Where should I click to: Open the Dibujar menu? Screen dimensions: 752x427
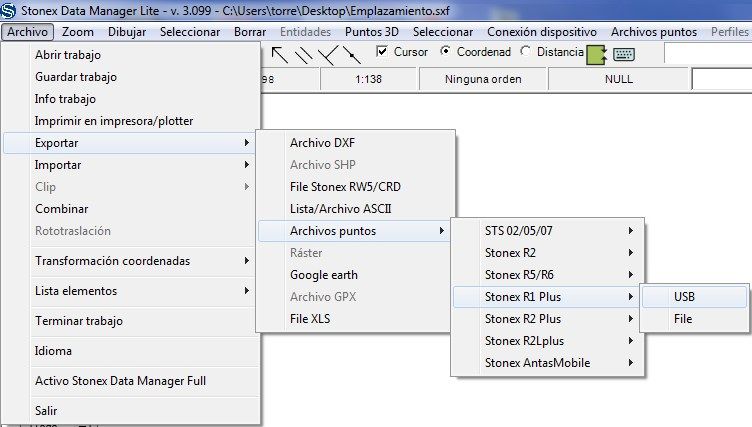[x=127, y=32]
